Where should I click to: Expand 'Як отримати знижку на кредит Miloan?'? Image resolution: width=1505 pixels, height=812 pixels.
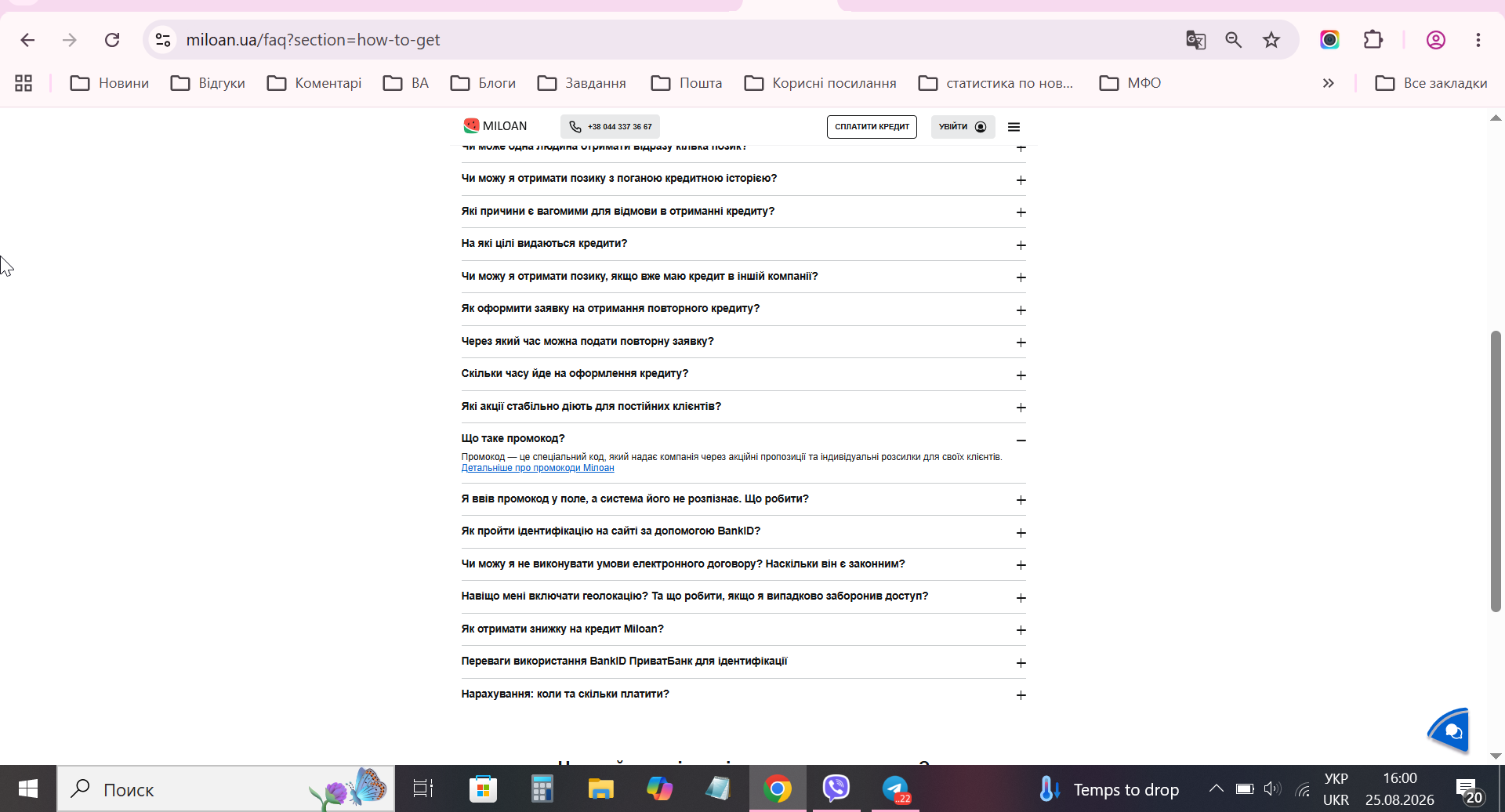click(743, 629)
